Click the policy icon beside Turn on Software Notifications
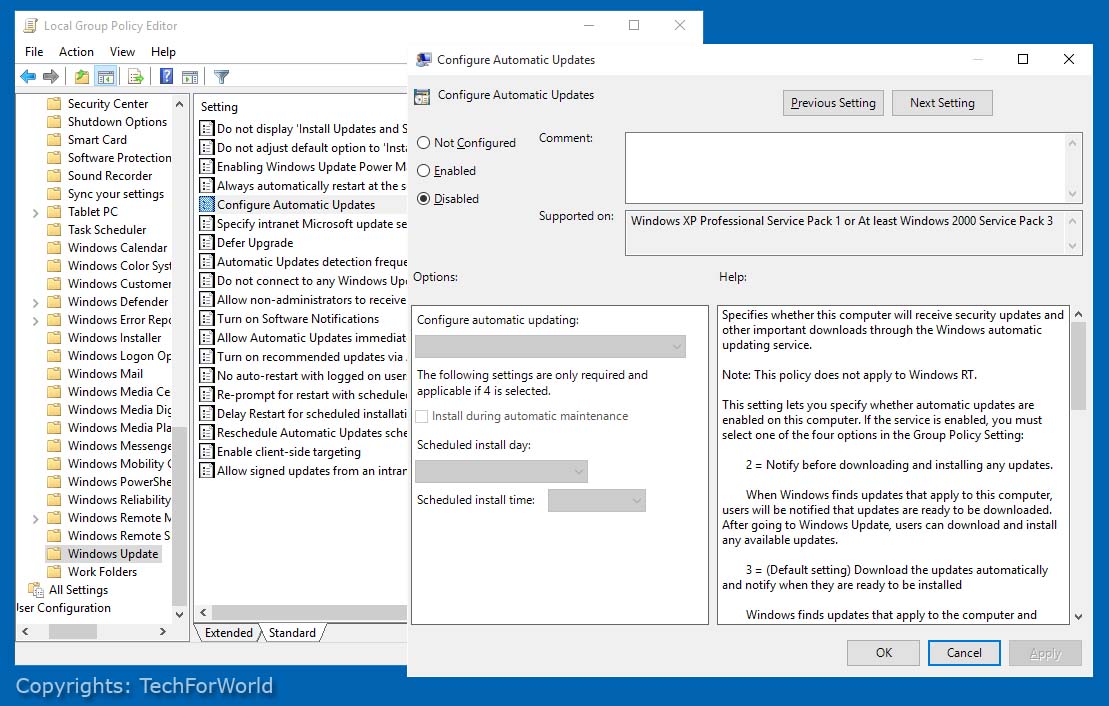Image resolution: width=1109 pixels, height=706 pixels. pyautogui.click(x=207, y=319)
